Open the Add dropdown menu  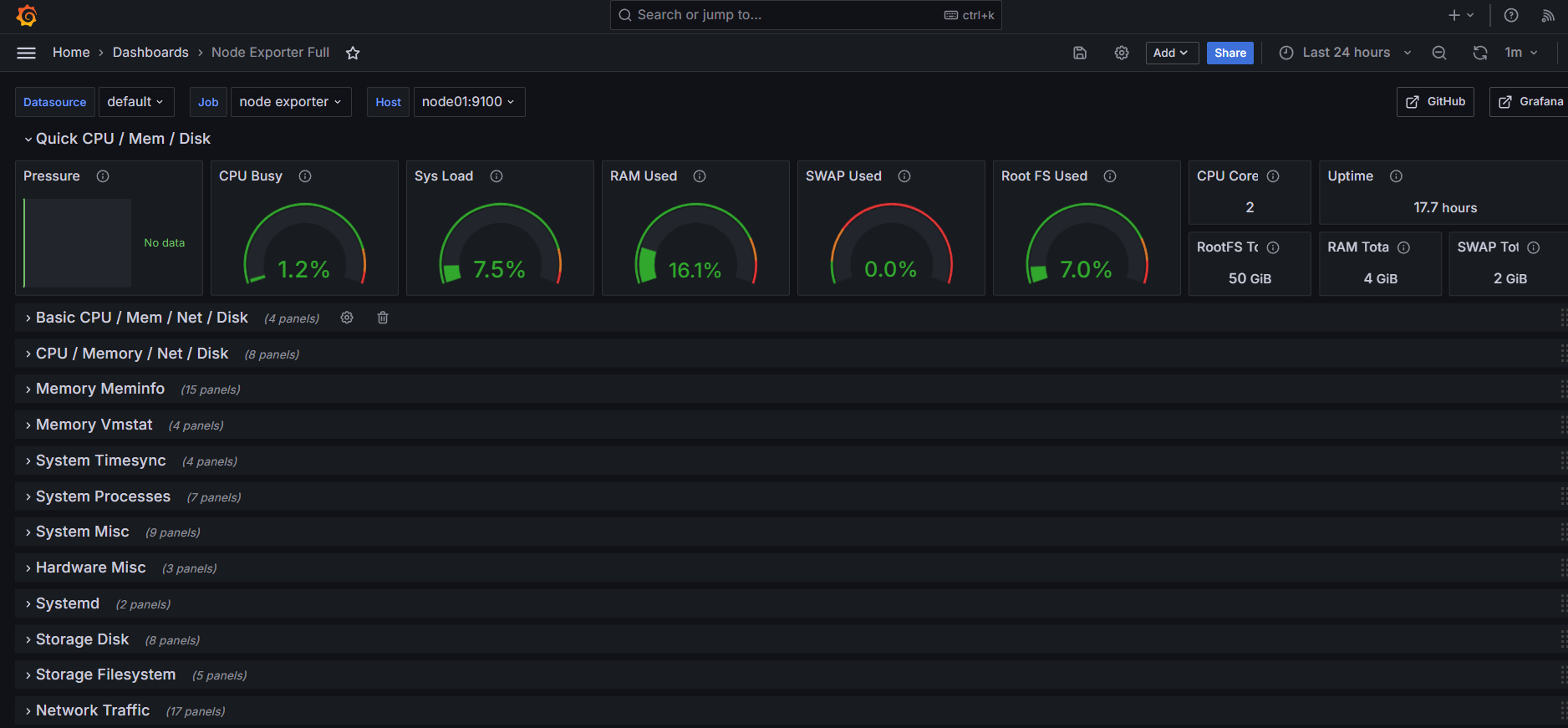point(1172,53)
